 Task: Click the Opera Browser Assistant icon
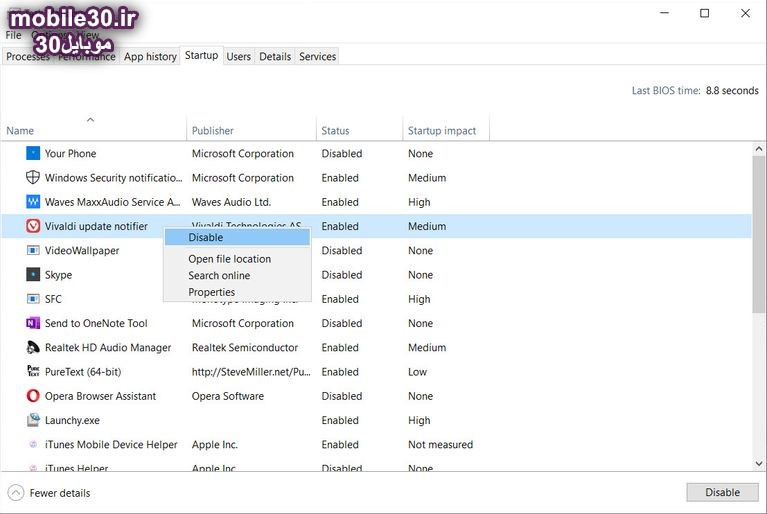33,396
